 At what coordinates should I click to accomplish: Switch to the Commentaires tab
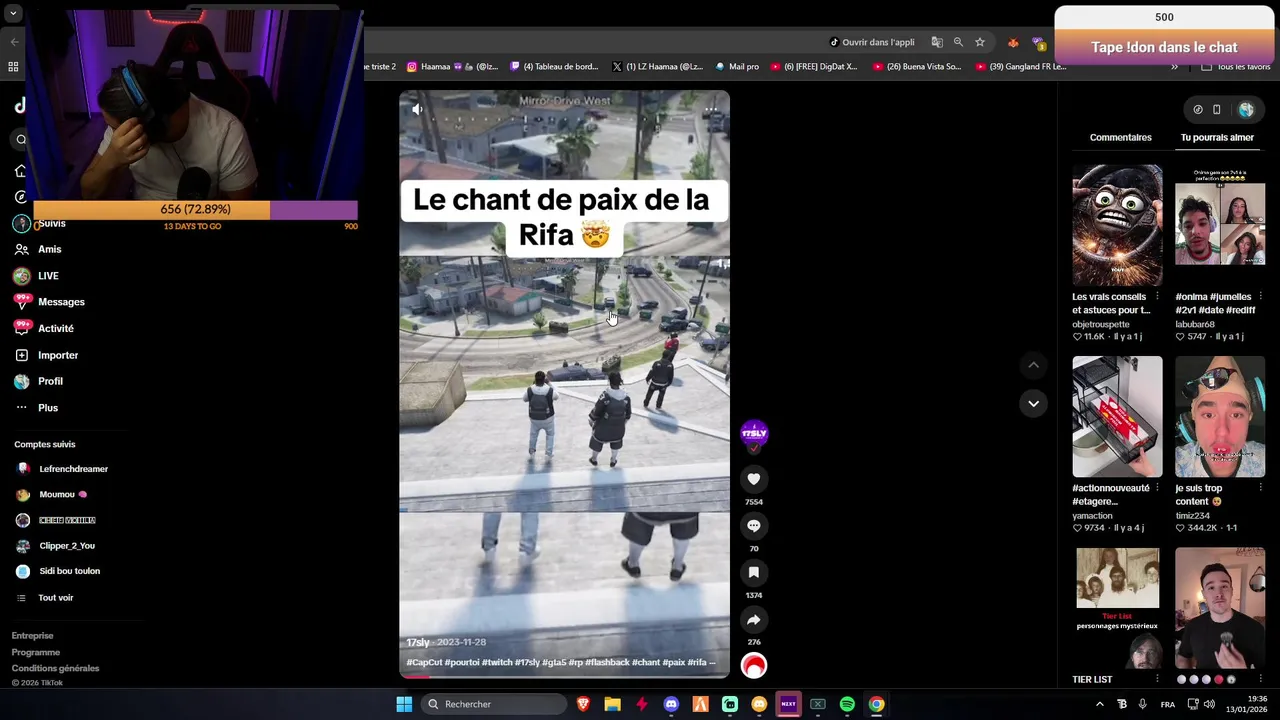pos(1120,137)
